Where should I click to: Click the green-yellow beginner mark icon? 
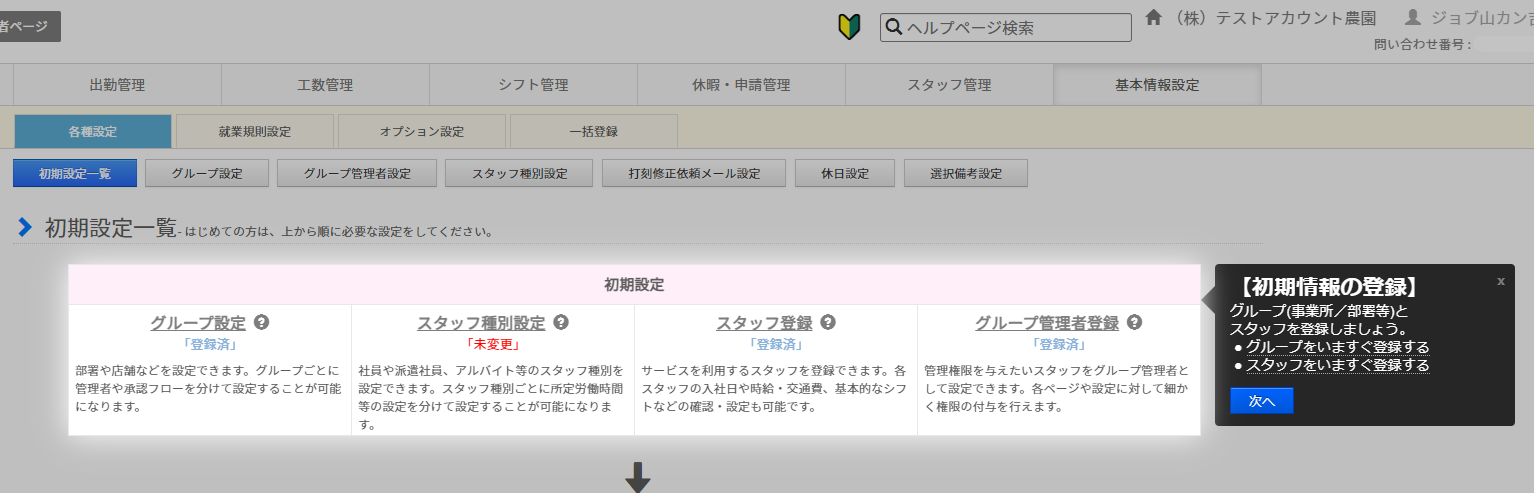point(849,28)
